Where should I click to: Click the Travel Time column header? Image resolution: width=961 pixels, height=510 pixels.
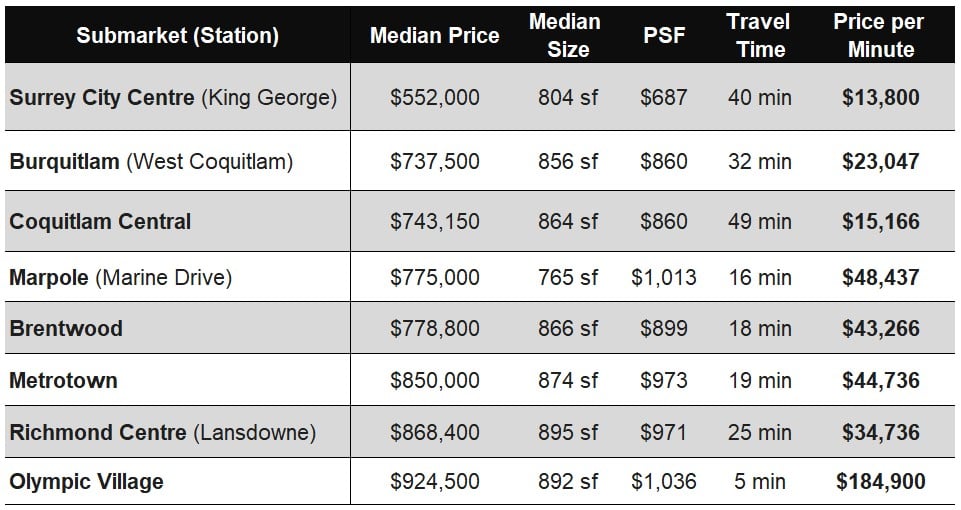(x=759, y=35)
